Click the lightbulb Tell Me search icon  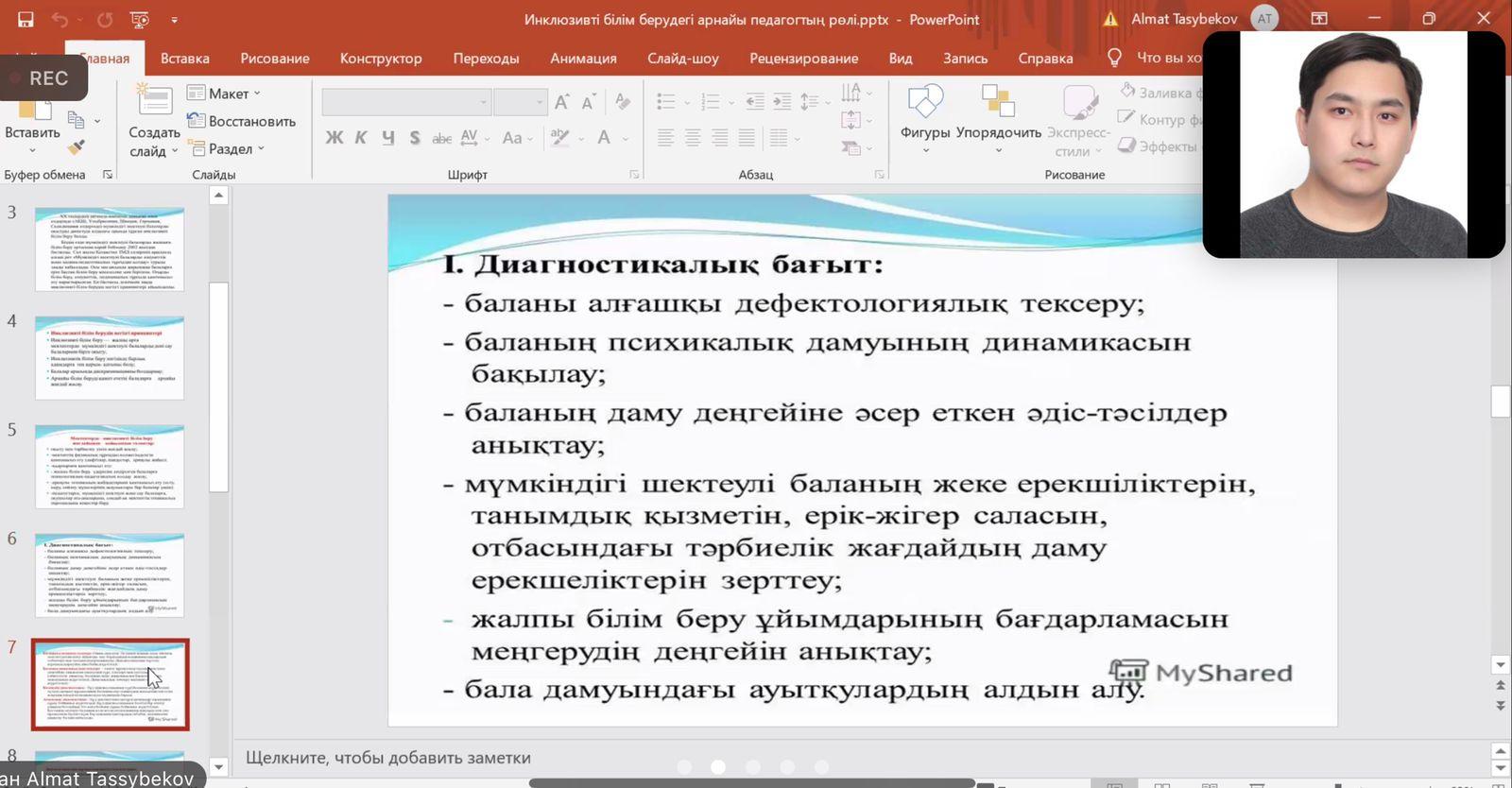pyautogui.click(x=1115, y=59)
